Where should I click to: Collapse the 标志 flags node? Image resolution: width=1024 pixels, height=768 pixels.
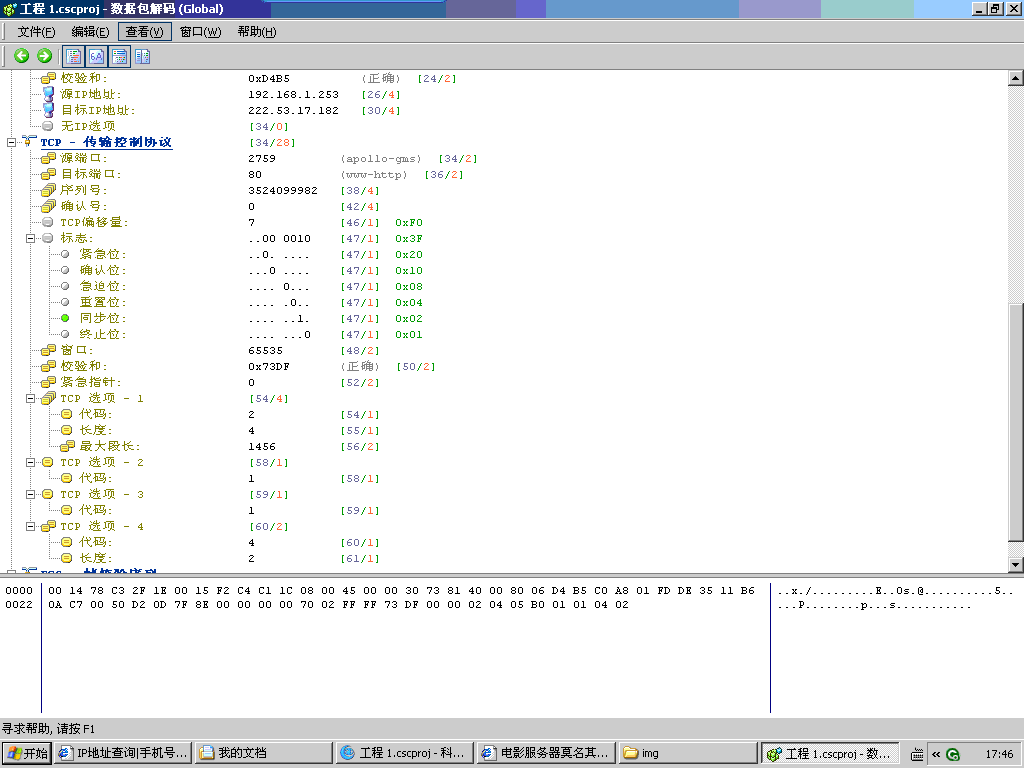click(31, 238)
